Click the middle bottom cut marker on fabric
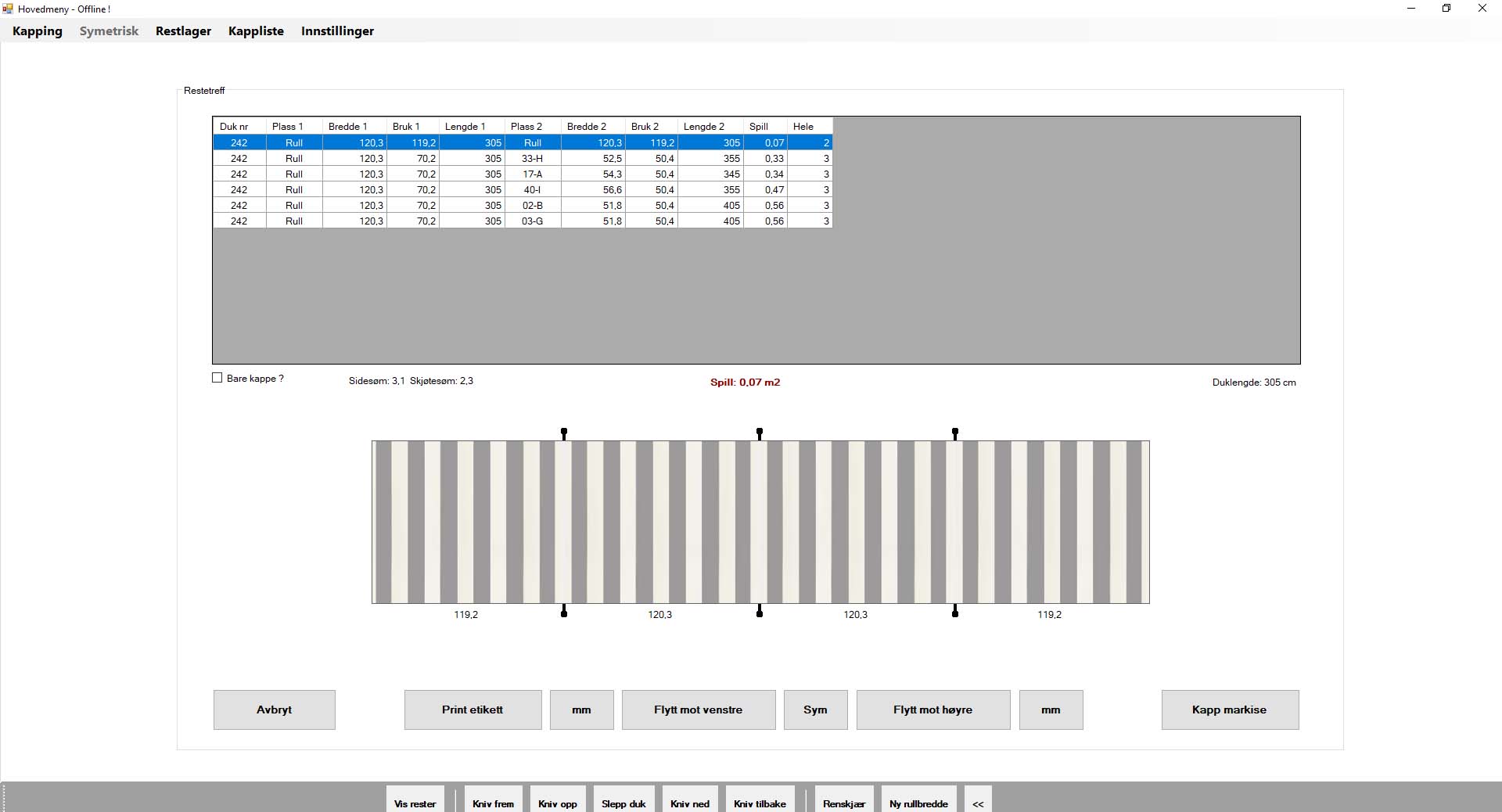Viewport: 1502px width, 812px height. [x=760, y=612]
